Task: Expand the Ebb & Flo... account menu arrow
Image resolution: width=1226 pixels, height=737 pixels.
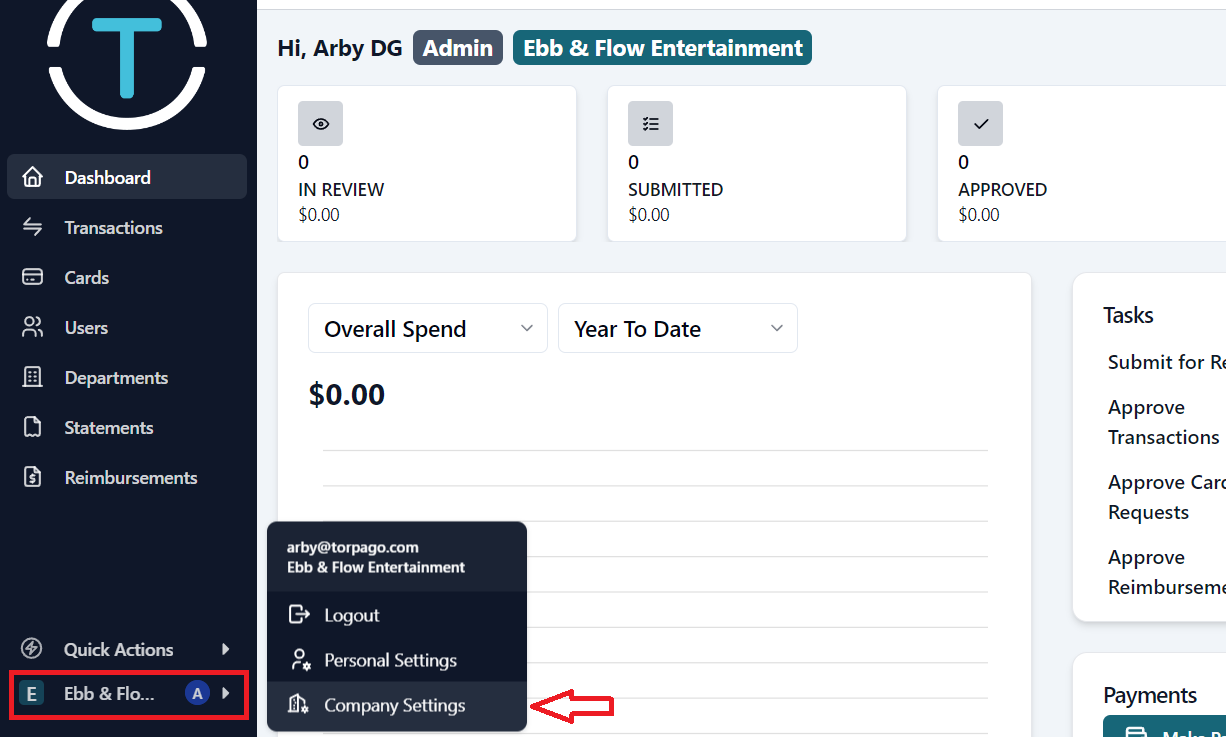Action: (x=226, y=693)
